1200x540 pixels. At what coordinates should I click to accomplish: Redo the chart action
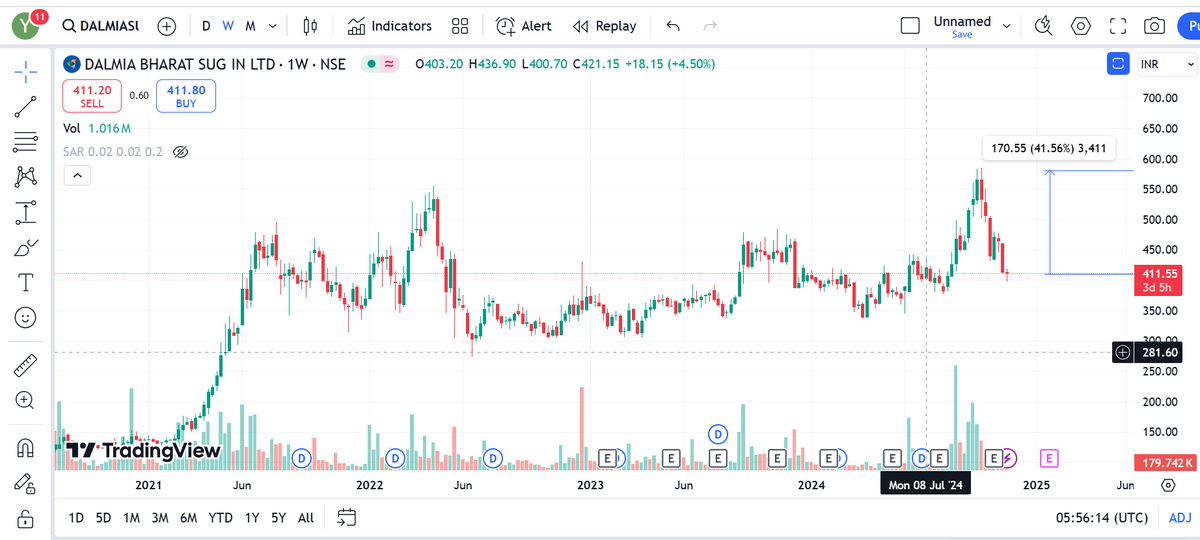(710, 26)
